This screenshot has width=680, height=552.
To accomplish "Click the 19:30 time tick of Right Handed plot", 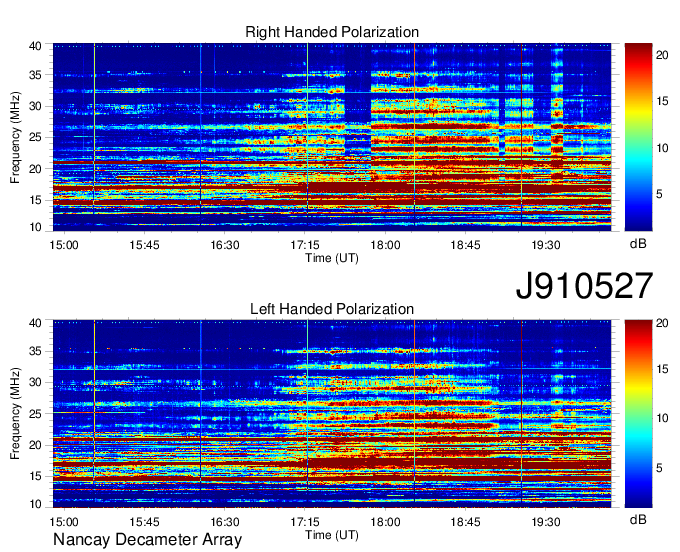I will (546, 245).
